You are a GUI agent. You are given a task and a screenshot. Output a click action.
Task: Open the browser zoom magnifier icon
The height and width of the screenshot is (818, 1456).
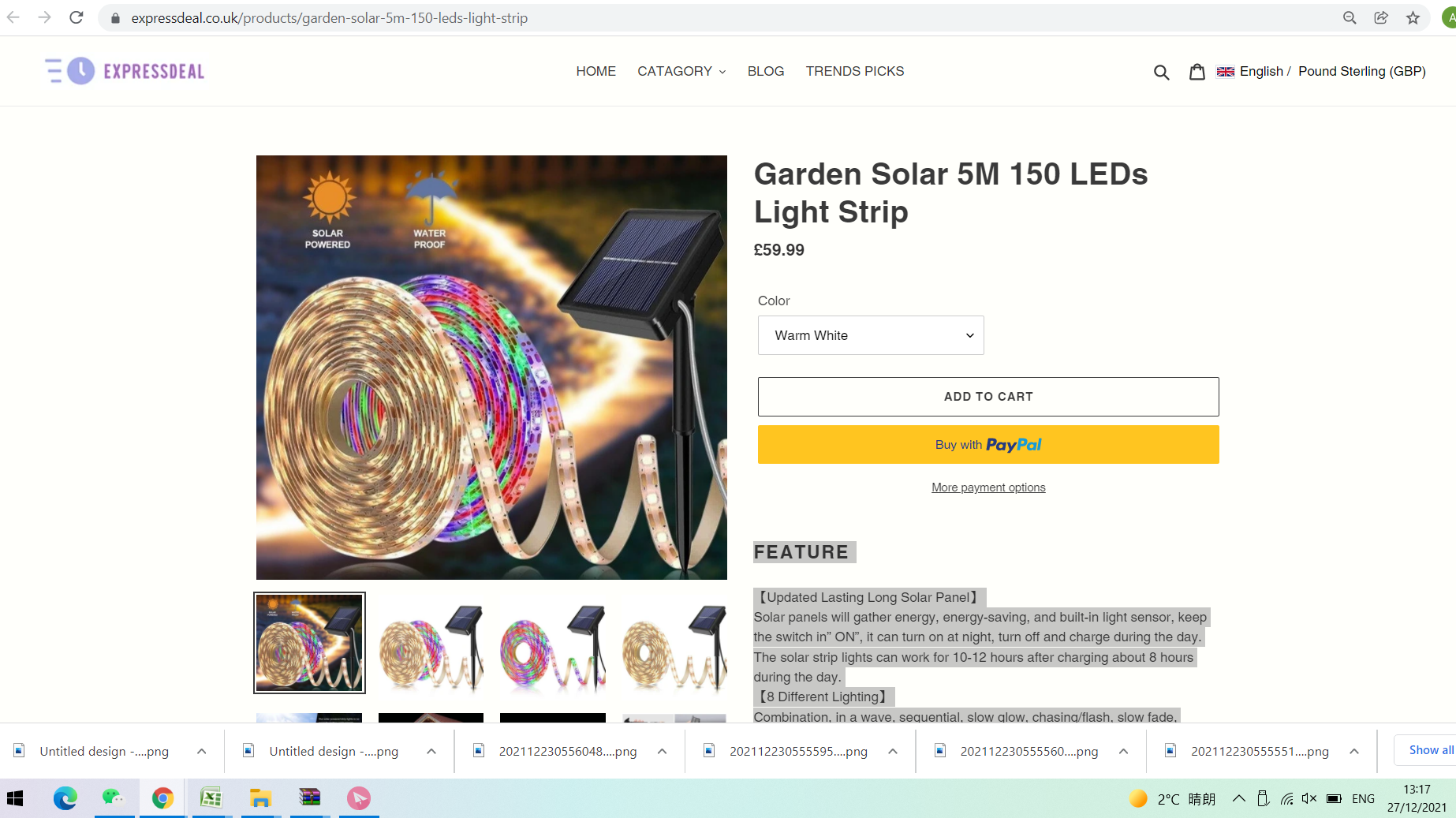(1350, 17)
